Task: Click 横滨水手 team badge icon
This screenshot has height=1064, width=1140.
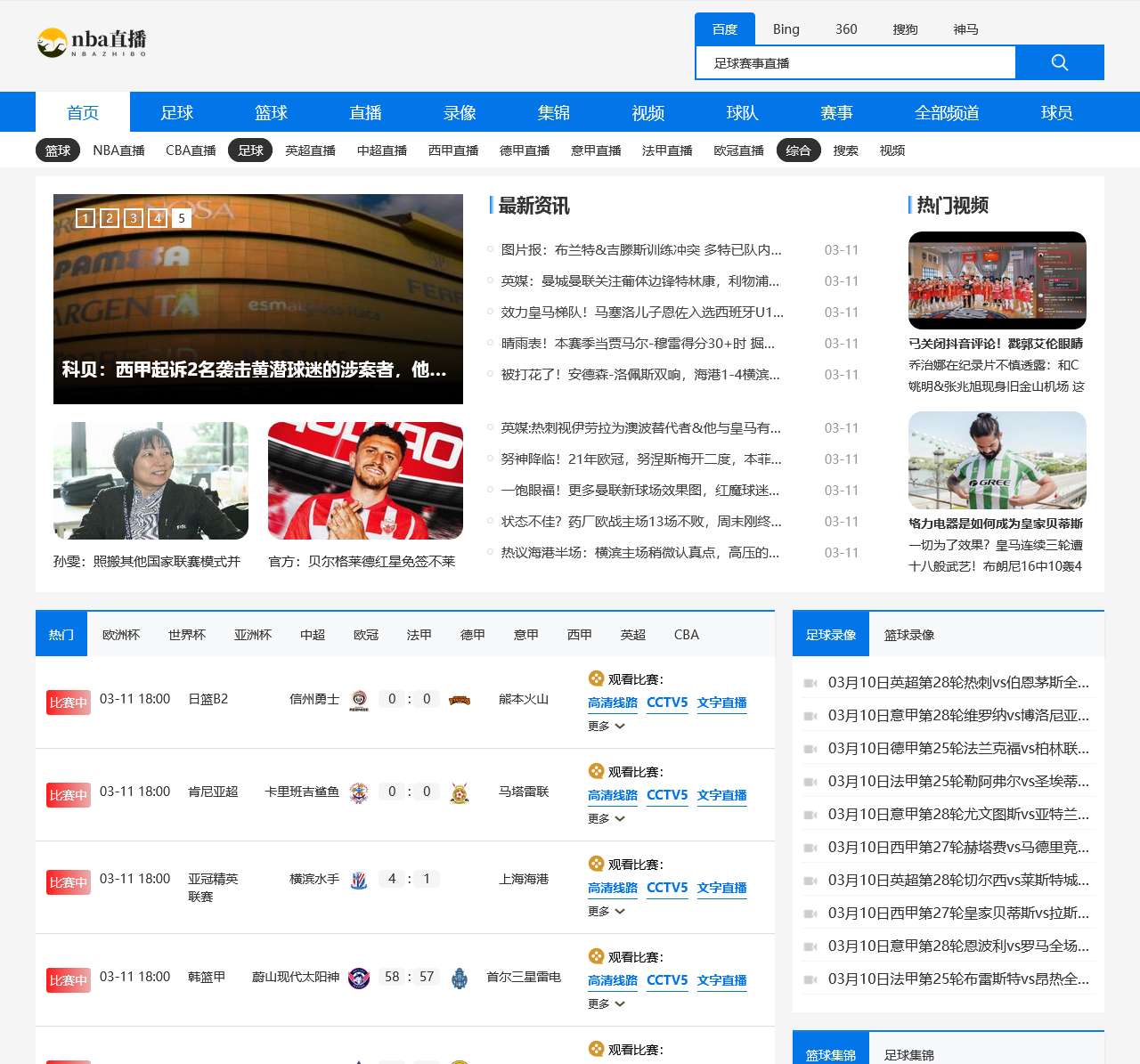Action: (x=359, y=880)
